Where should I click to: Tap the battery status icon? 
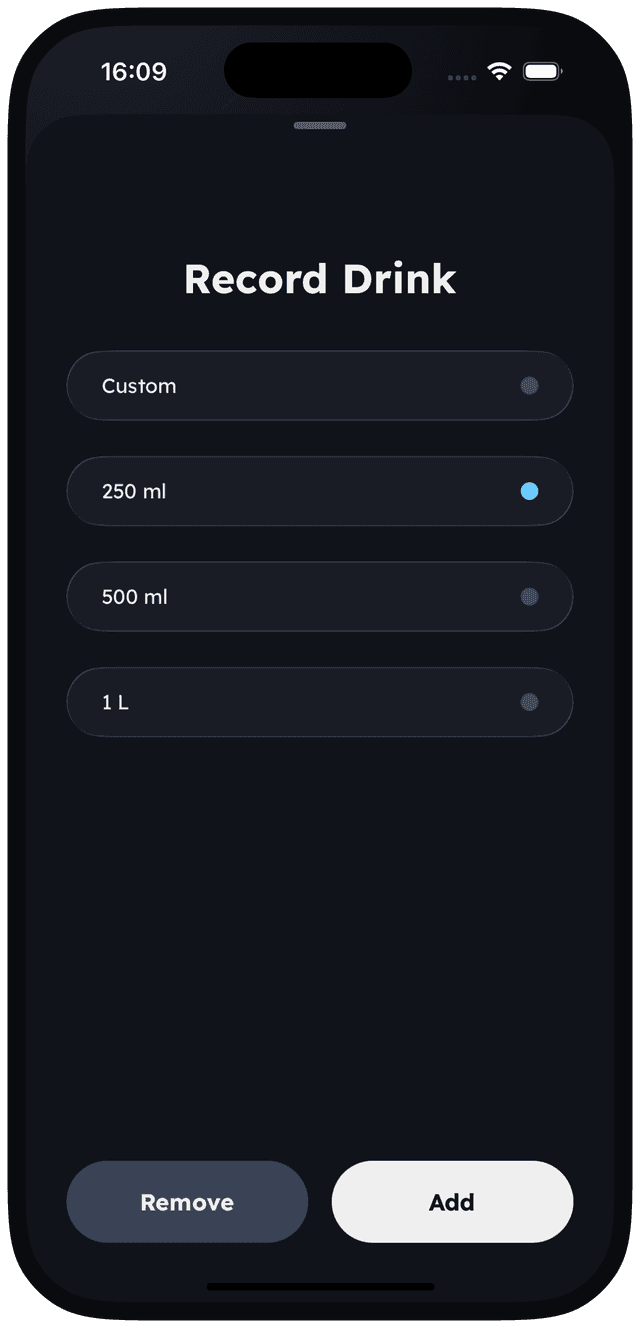543,71
